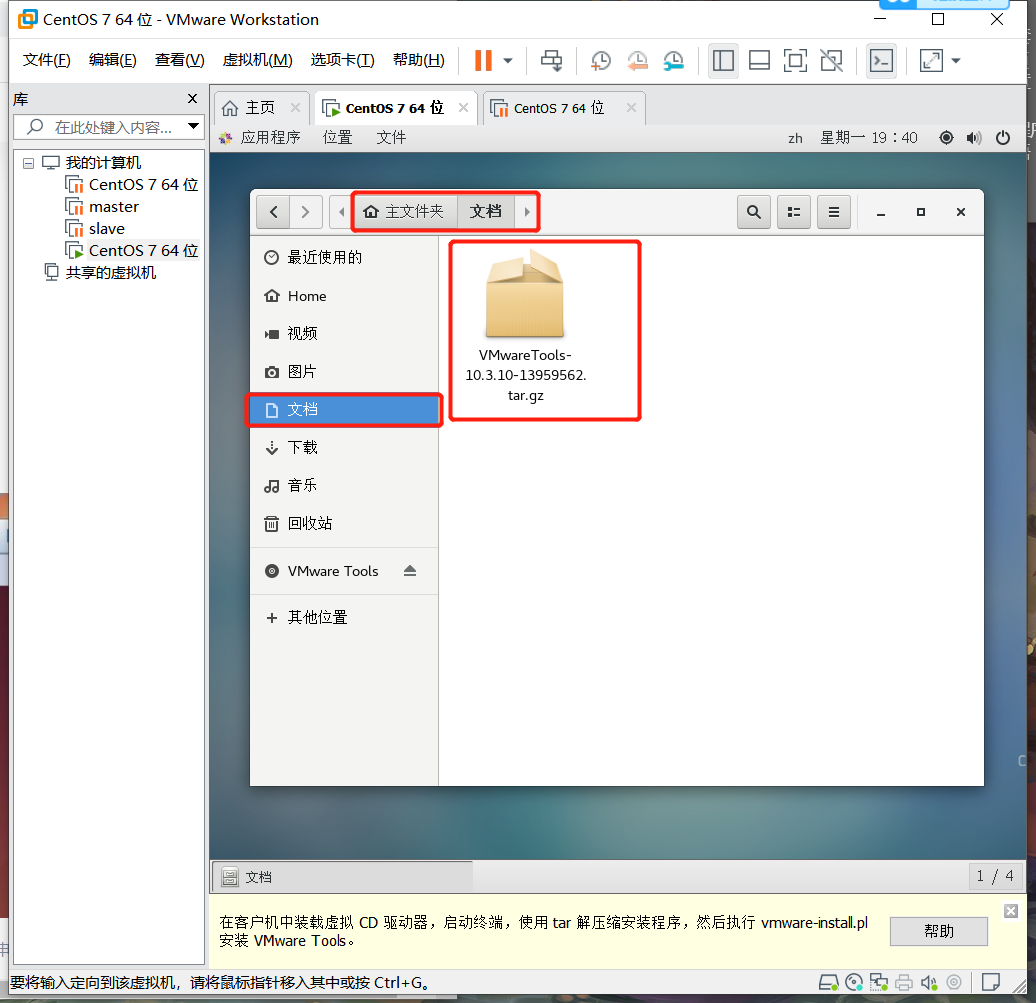
Task: Pause the virtual machine with the orange icon
Action: [483, 60]
